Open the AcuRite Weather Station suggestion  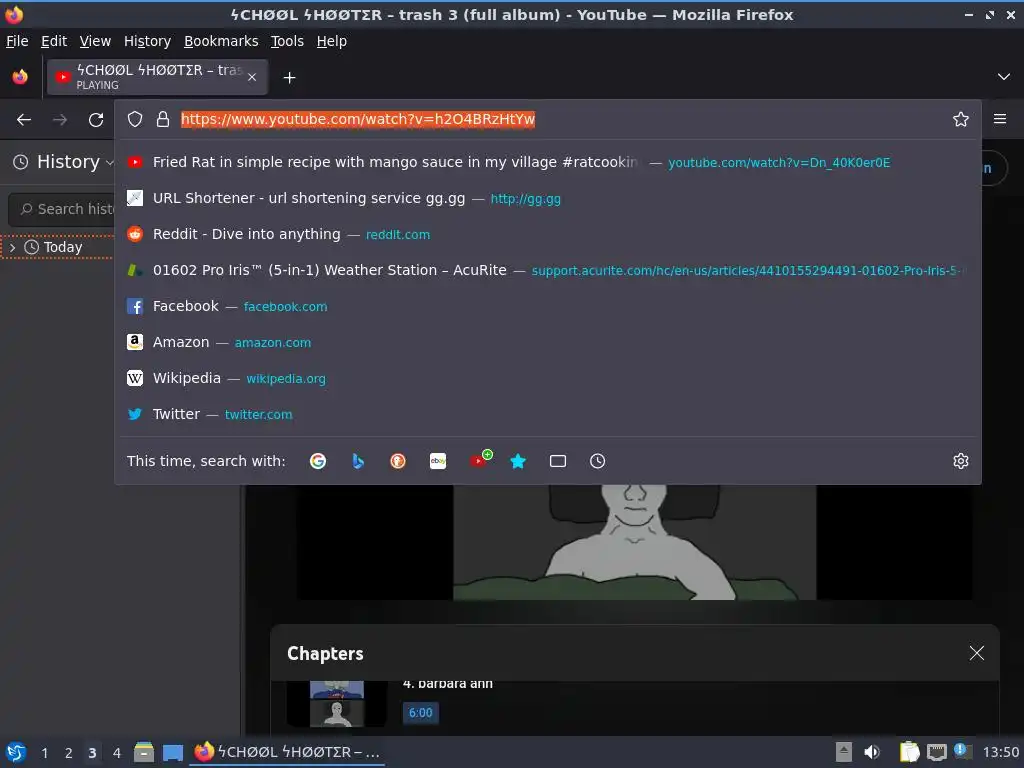(547, 270)
